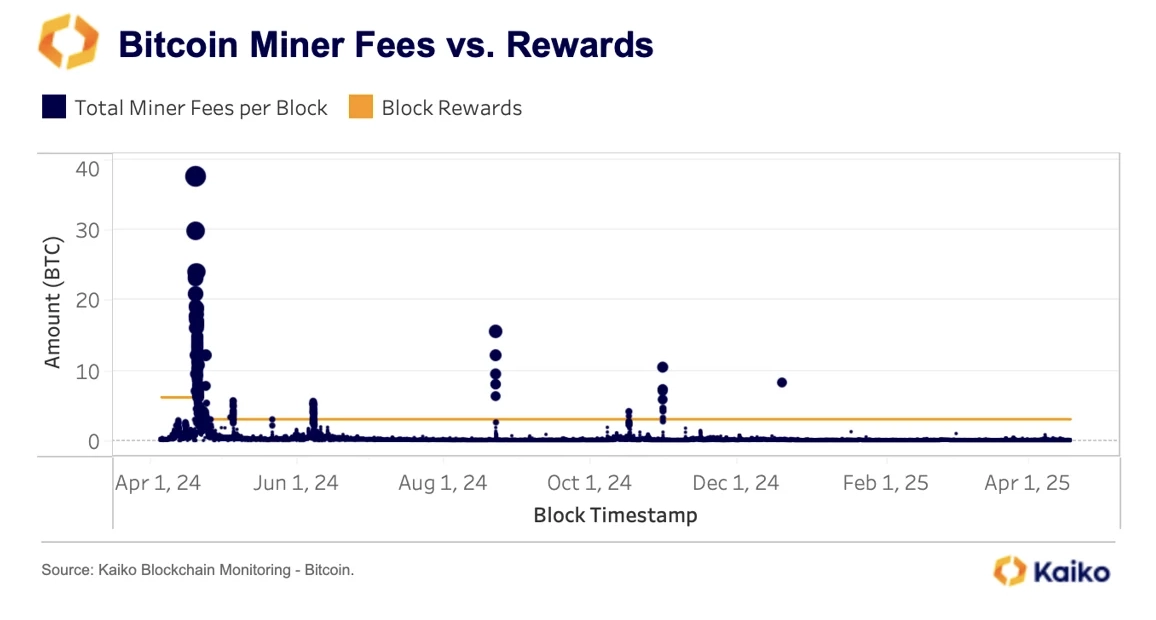
Task: Click the Dec 1, 24 axis label
Action: click(735, 483)
